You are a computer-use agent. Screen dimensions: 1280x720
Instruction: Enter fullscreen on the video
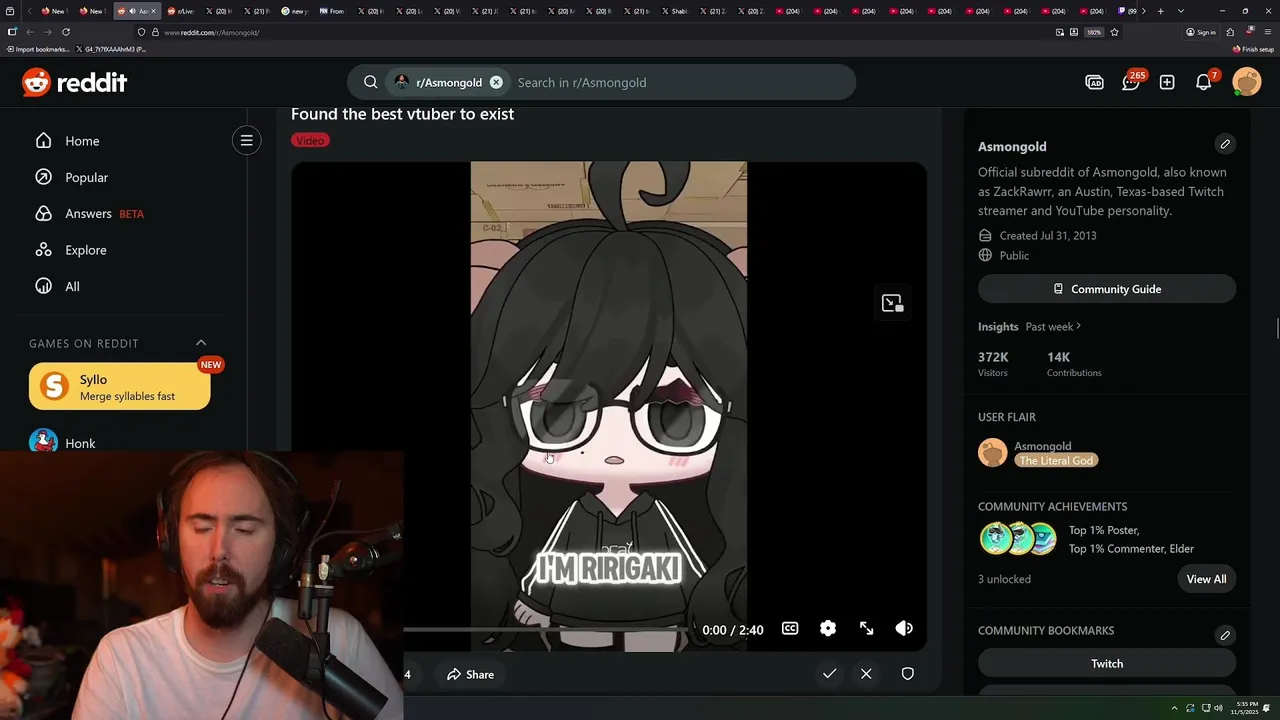[x=866, y=628]
